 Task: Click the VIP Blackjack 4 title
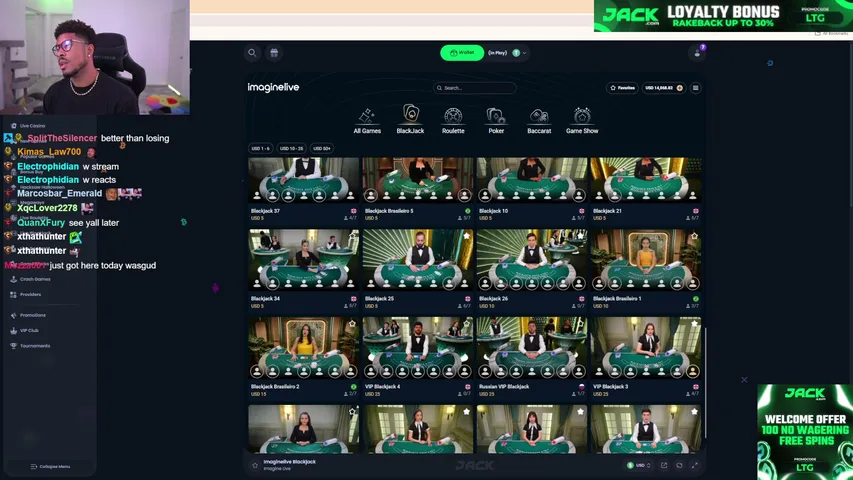click(382, 386)
